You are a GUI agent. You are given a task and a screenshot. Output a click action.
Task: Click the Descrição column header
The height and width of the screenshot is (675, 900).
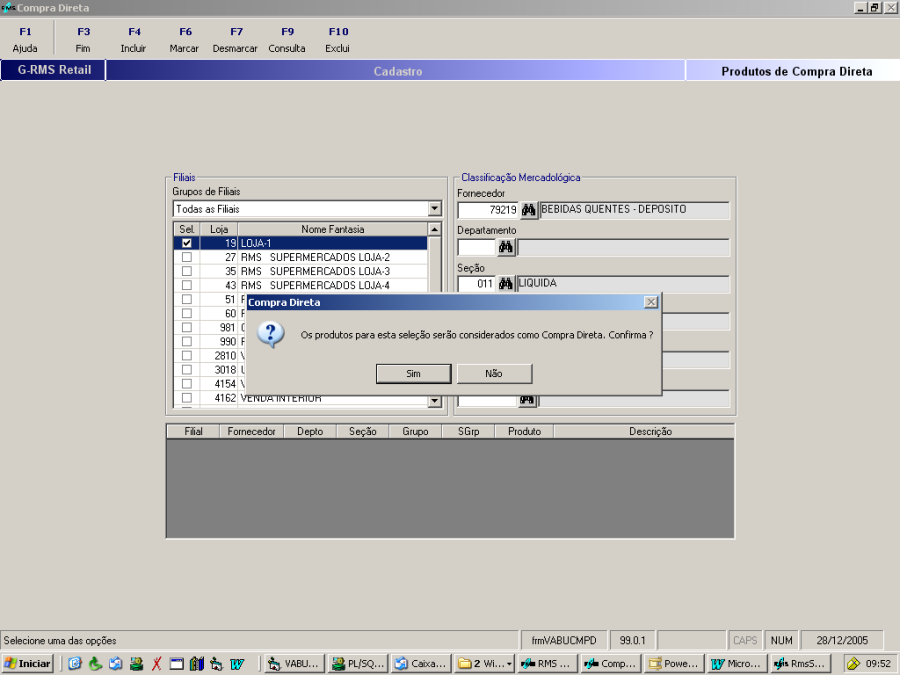(644, 432)
